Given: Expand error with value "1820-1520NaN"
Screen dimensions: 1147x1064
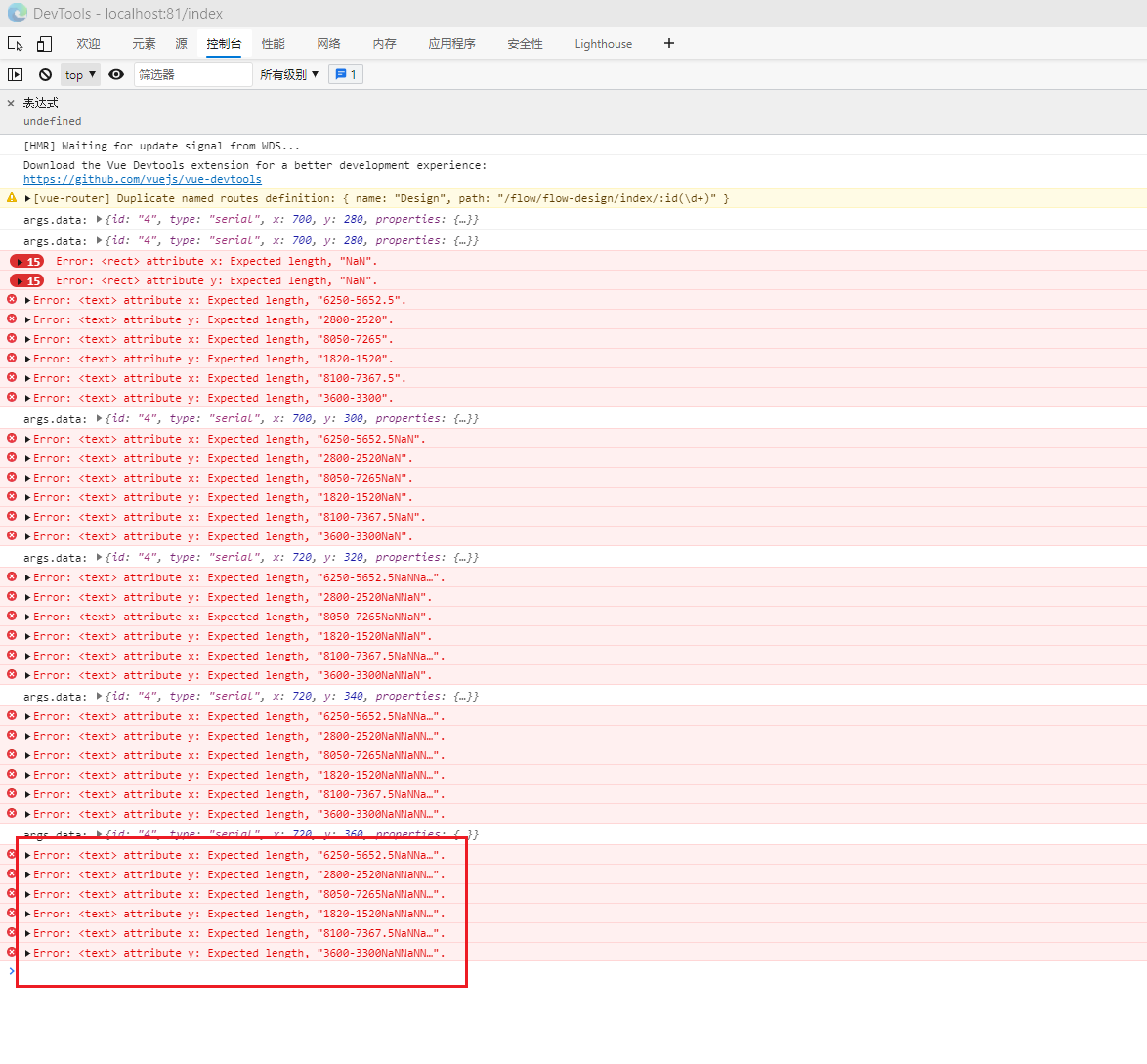Looking at the screenshot, I should [27, 497].
